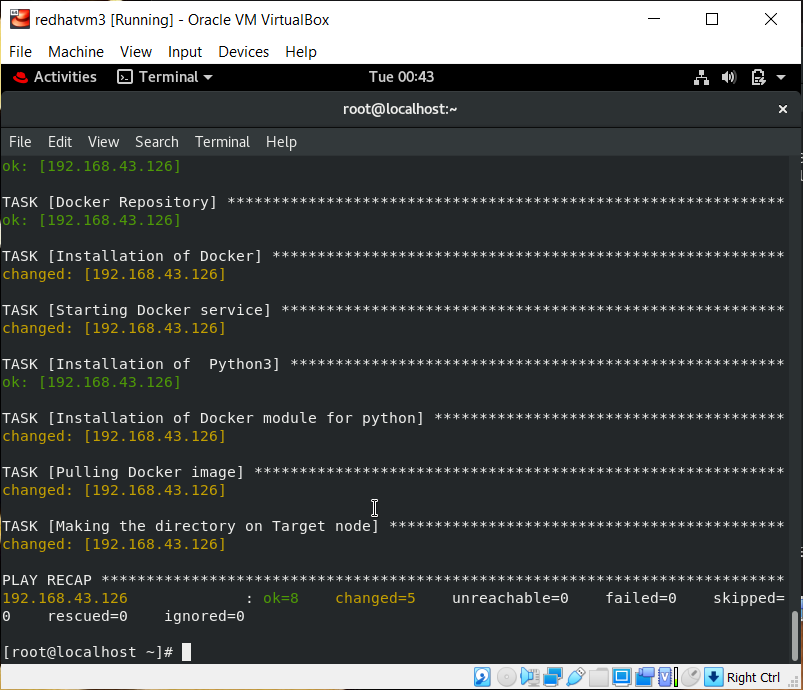Image resolution: width=803 pixels, height=690 pixels.
Task: Click the clock showing Tue 00:43
Action: 402,77
